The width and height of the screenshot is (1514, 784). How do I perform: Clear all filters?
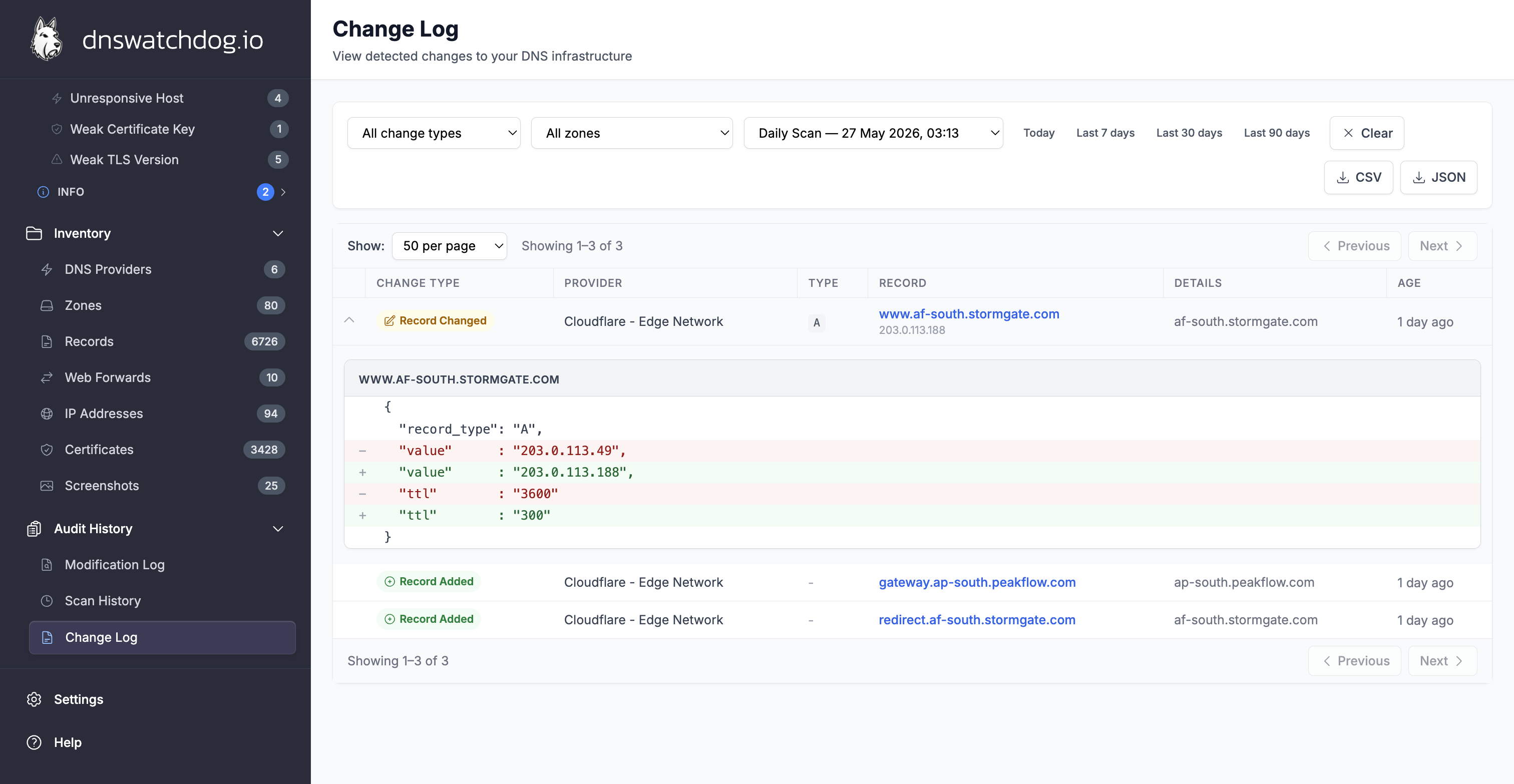tap(1366, 133)
